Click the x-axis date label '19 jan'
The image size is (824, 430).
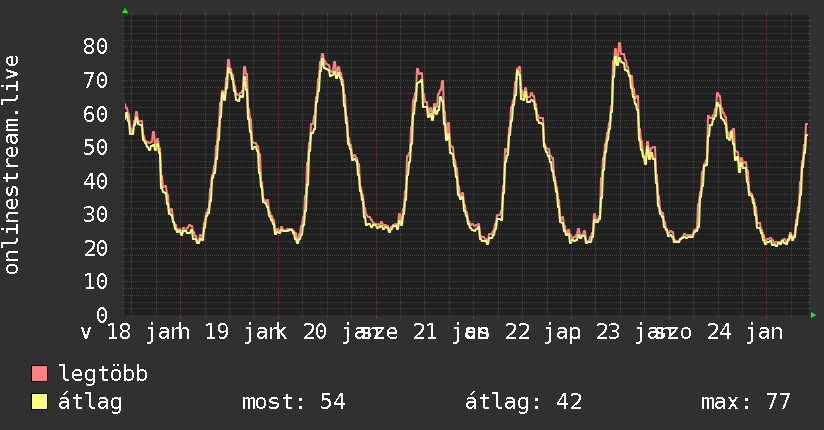pyautogui.click(x=242, y=332)
